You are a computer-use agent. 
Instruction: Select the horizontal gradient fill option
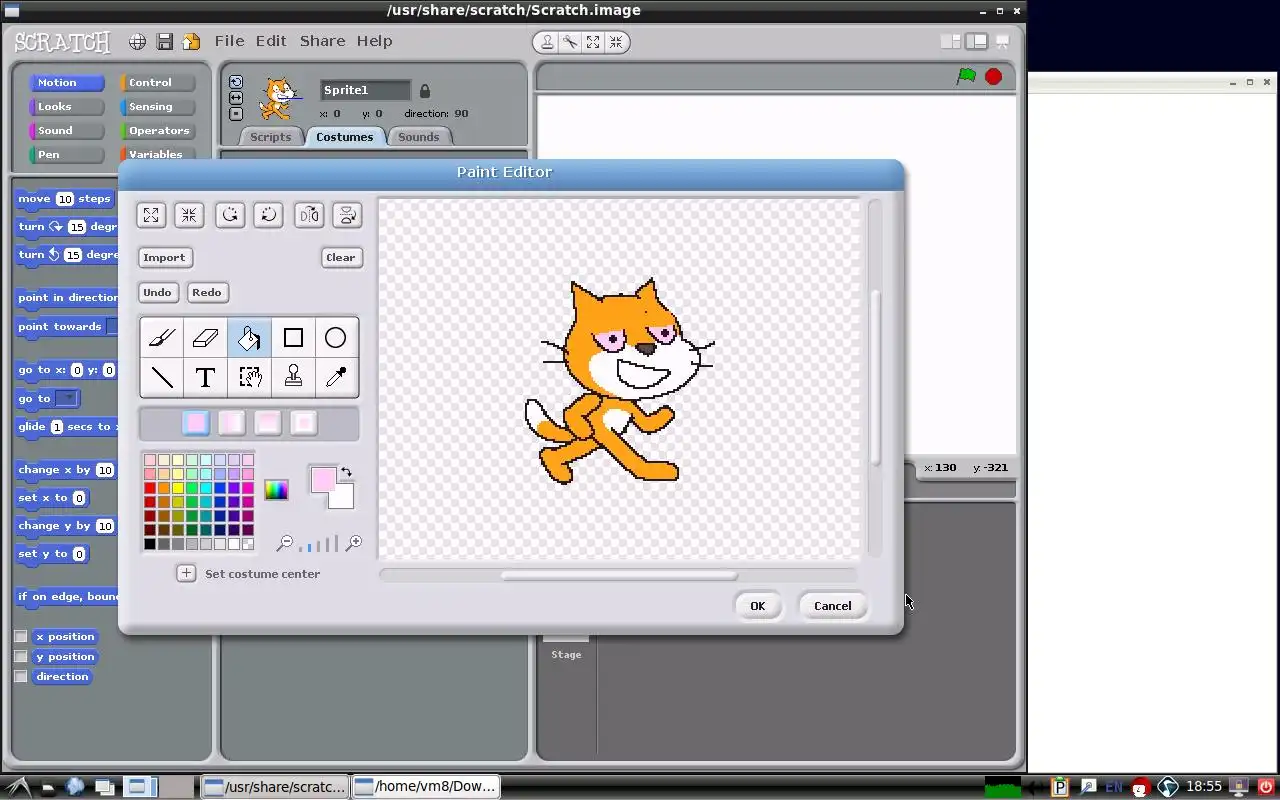[x=231, y=423]
